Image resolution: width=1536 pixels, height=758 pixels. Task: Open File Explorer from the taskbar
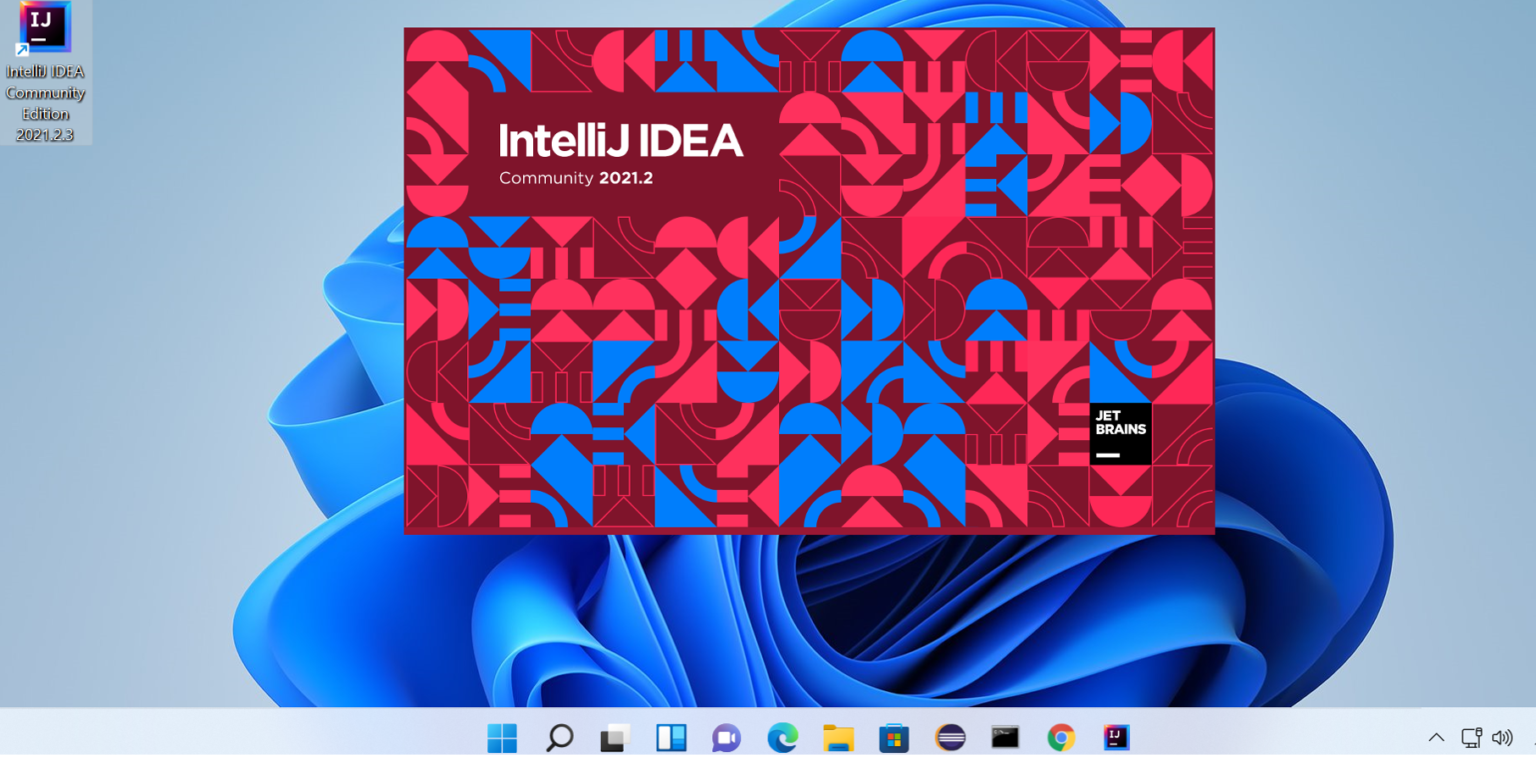tap(839, 738)
